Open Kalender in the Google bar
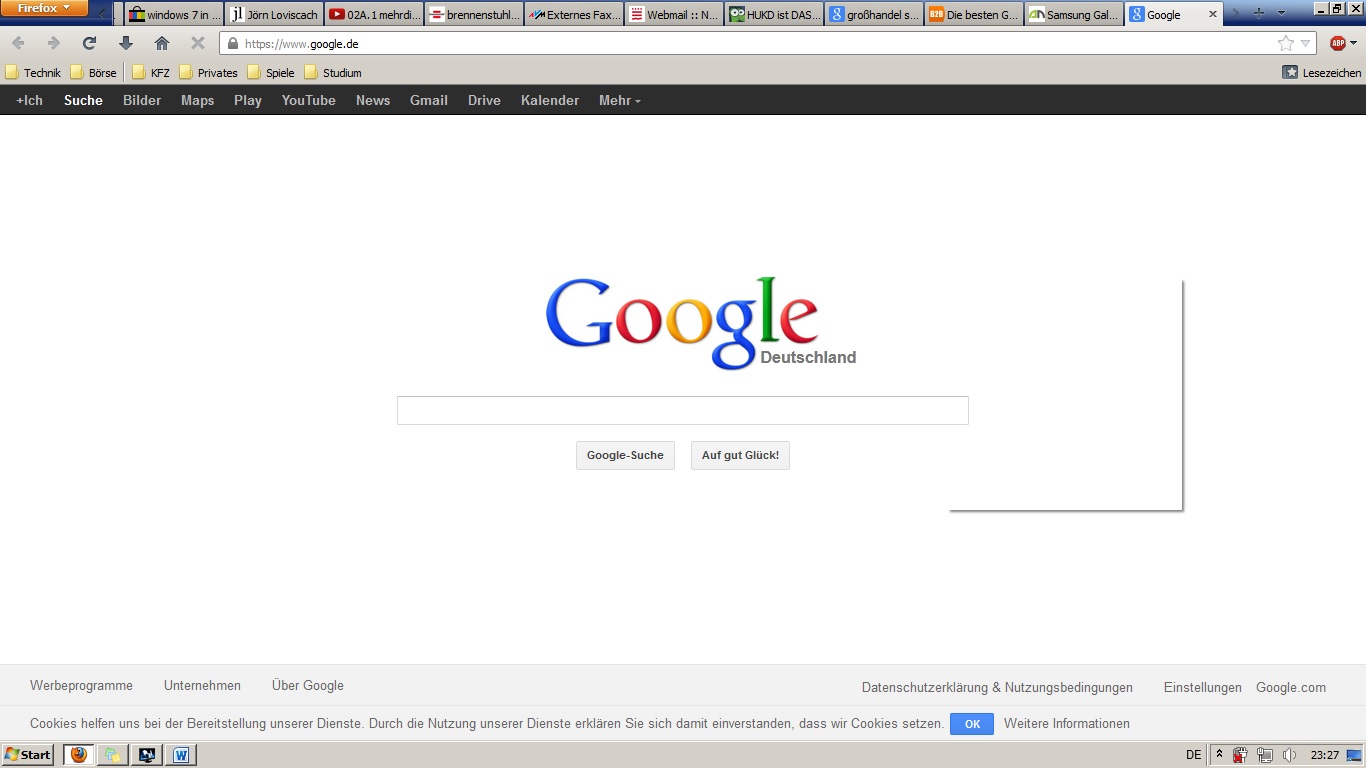The width and height of the screenshot is (1366, 768). tap(550, 100)
